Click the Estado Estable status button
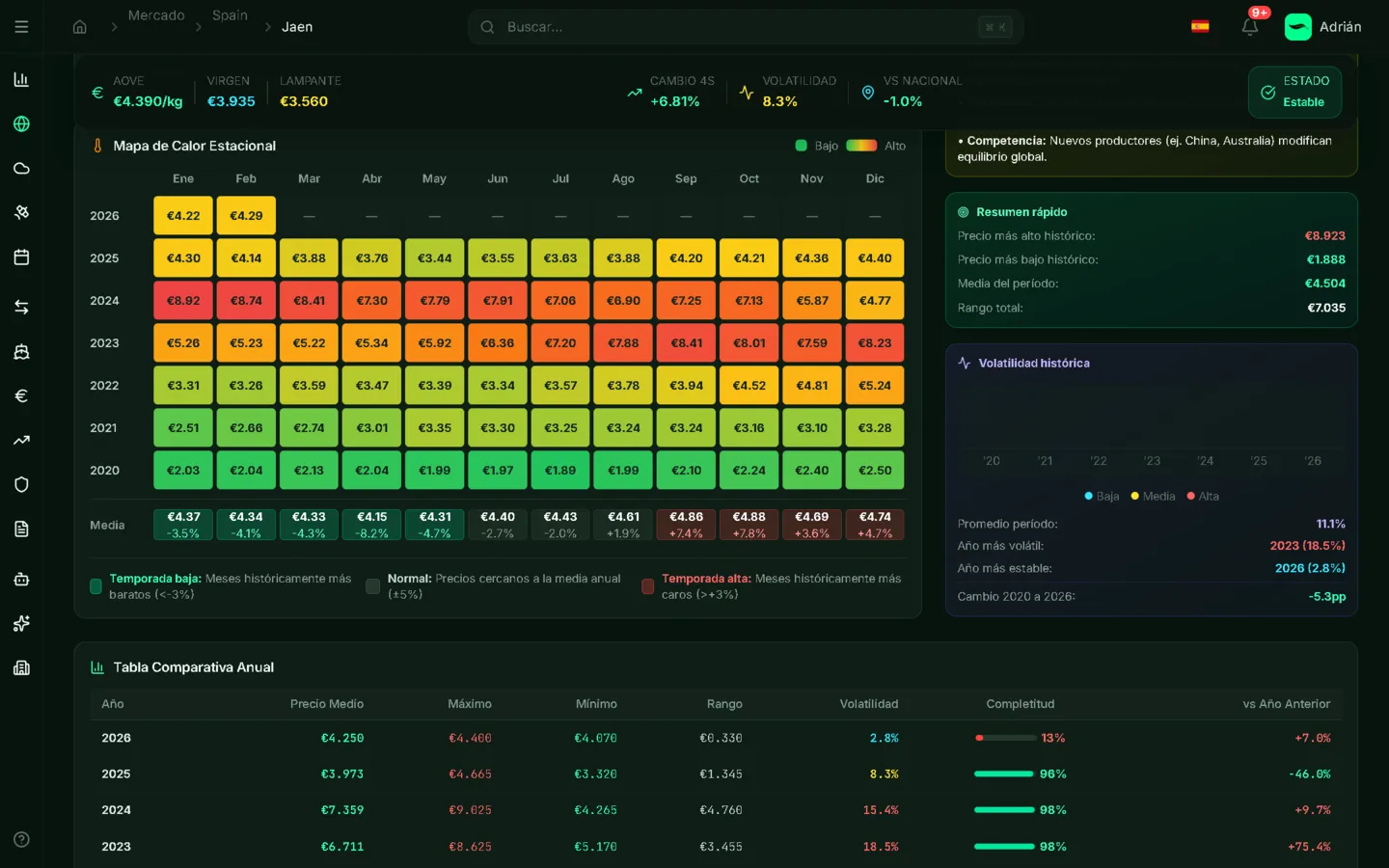Screen dimensions: 1389x868 pyautogui.click(x=1294, y=92)
